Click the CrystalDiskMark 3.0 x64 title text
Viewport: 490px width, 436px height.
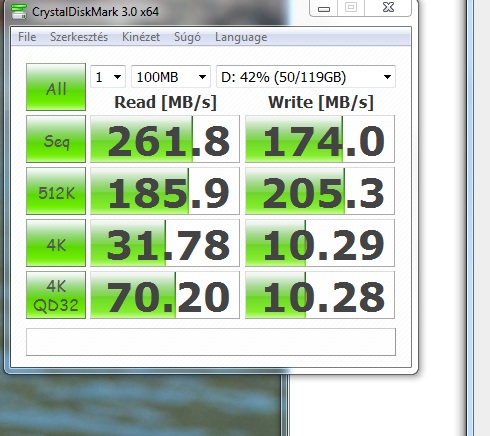point(95,12)
